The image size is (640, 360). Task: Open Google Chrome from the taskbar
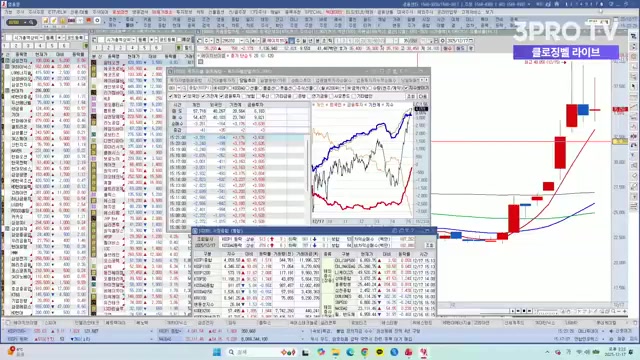(364, 352)
